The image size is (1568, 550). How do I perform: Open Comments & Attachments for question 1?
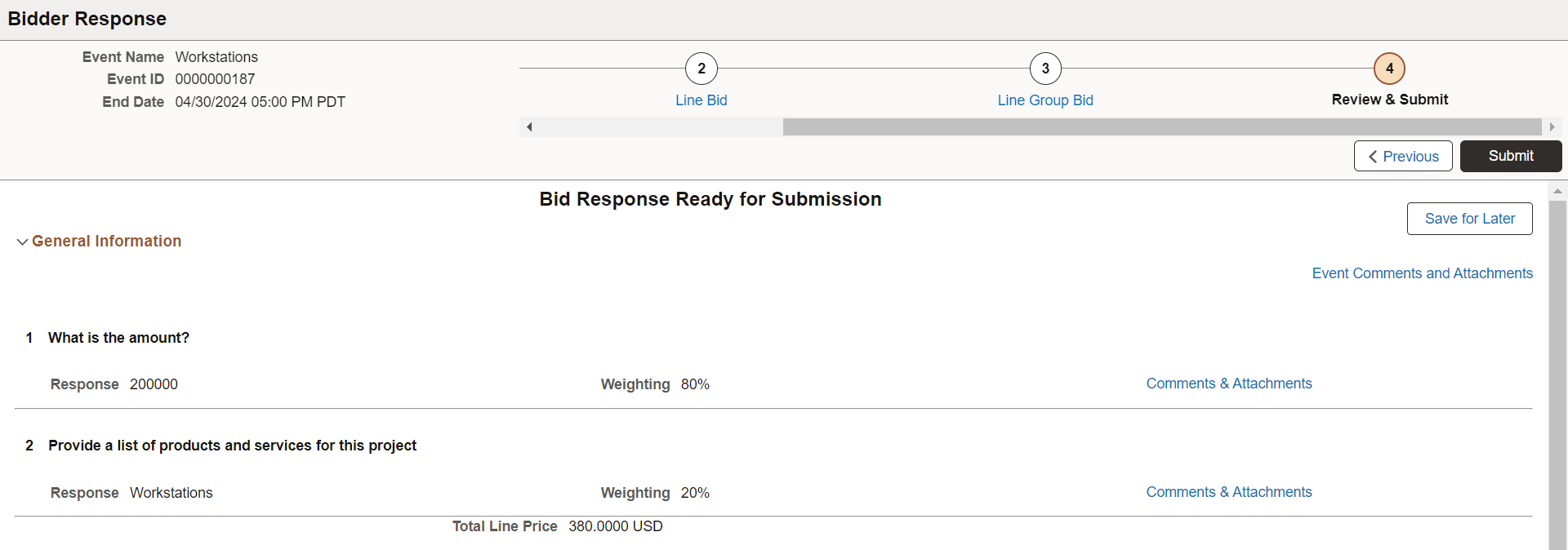point(1229,384)
